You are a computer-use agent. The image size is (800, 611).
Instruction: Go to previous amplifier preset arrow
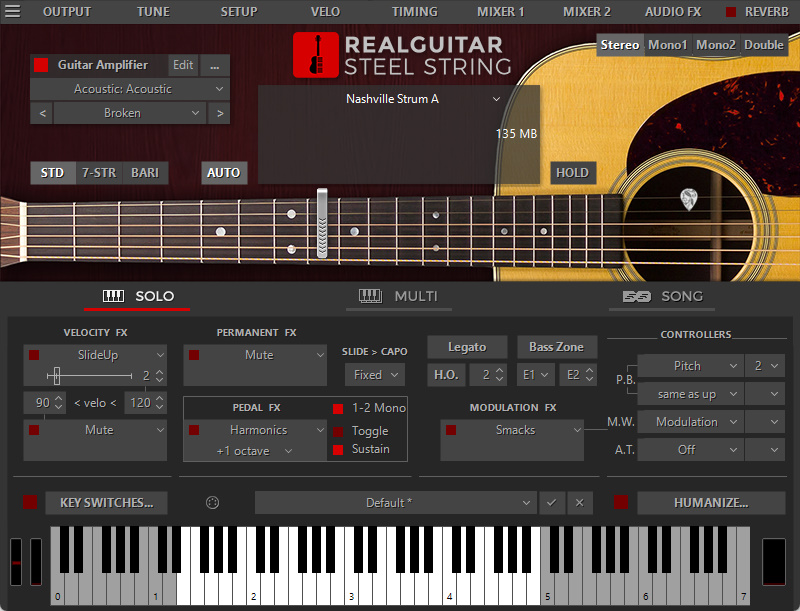coord(42,113)
